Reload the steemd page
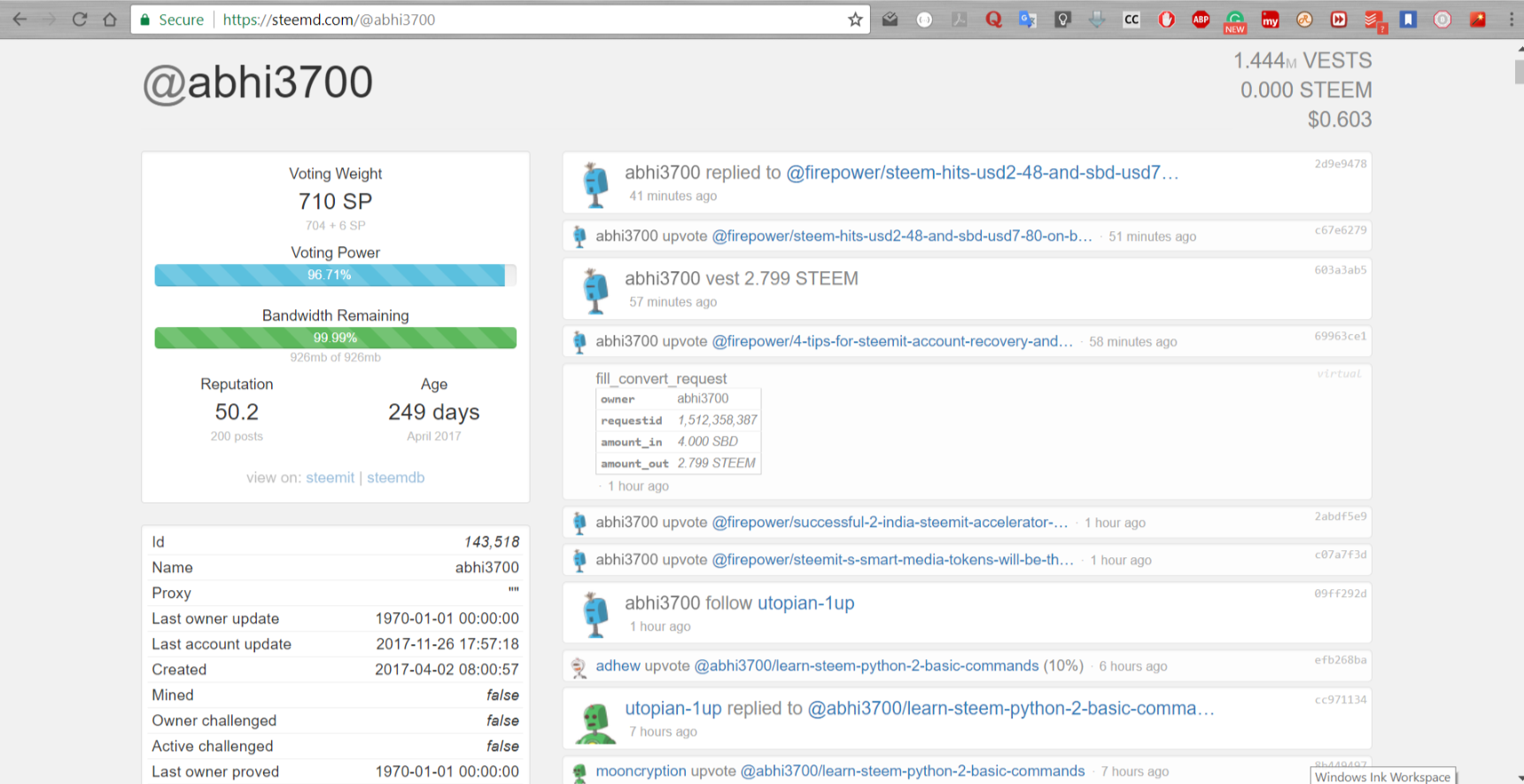Viewport: 1524px width, 784px height. (80, 19)
